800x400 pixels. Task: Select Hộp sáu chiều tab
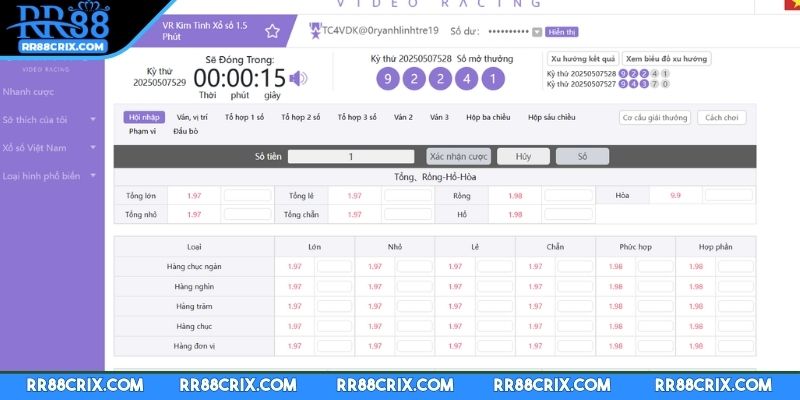552,117
